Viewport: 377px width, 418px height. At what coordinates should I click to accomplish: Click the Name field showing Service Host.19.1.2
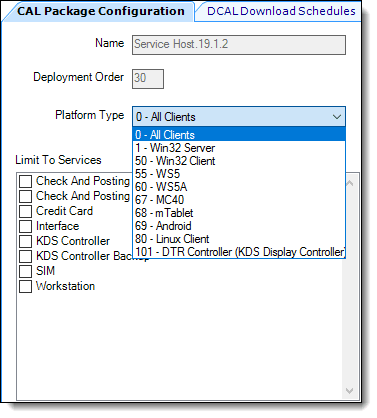[x=239, y=45]
